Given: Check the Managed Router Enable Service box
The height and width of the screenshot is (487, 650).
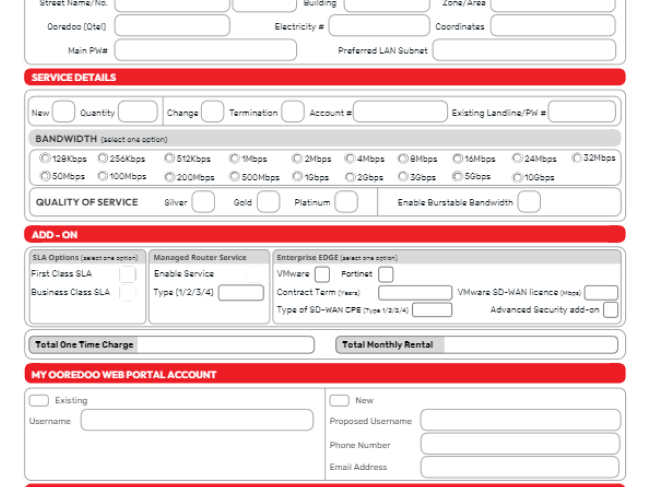Looking at the screenshot, I should pos(255,274).
